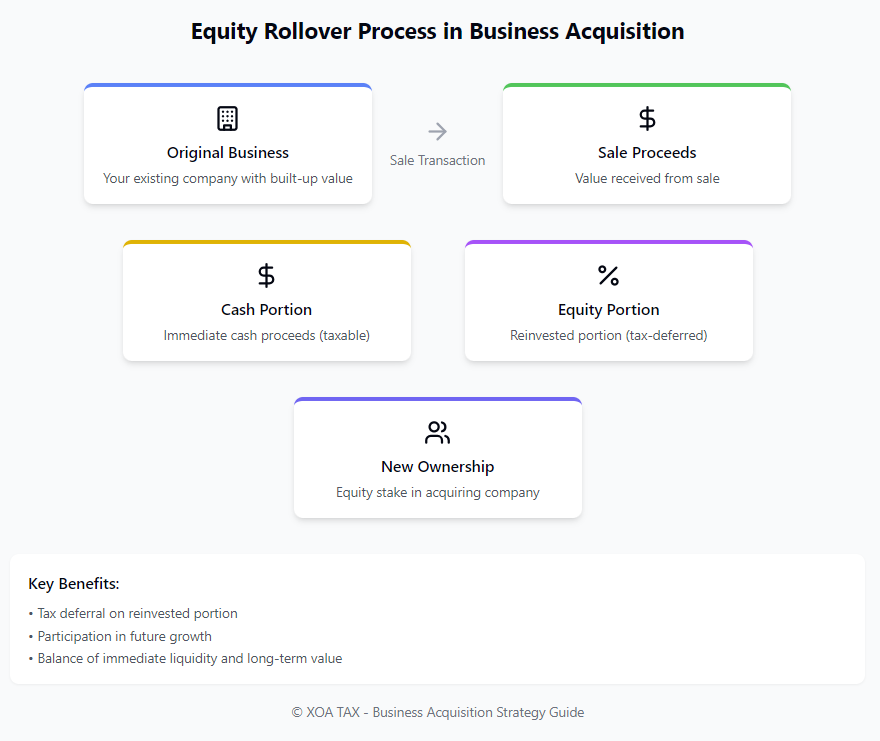Click the Sale Transaction label

437,160
